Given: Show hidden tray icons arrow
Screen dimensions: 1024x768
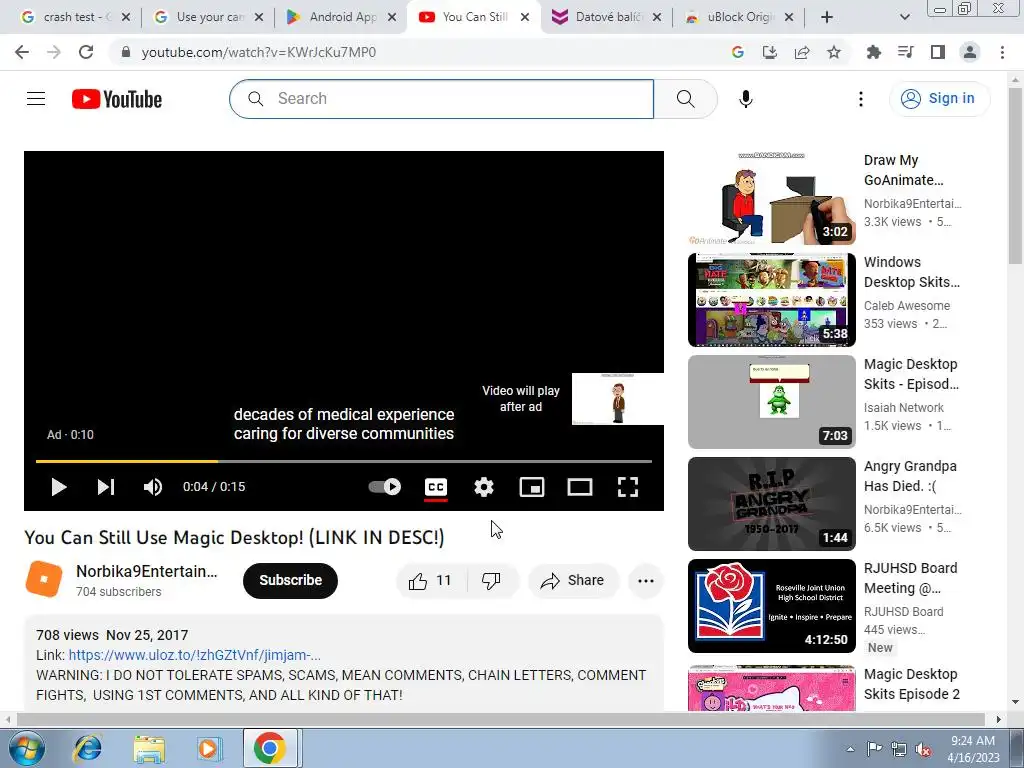Looking at the screenshot, I should [x=850, y=749].
